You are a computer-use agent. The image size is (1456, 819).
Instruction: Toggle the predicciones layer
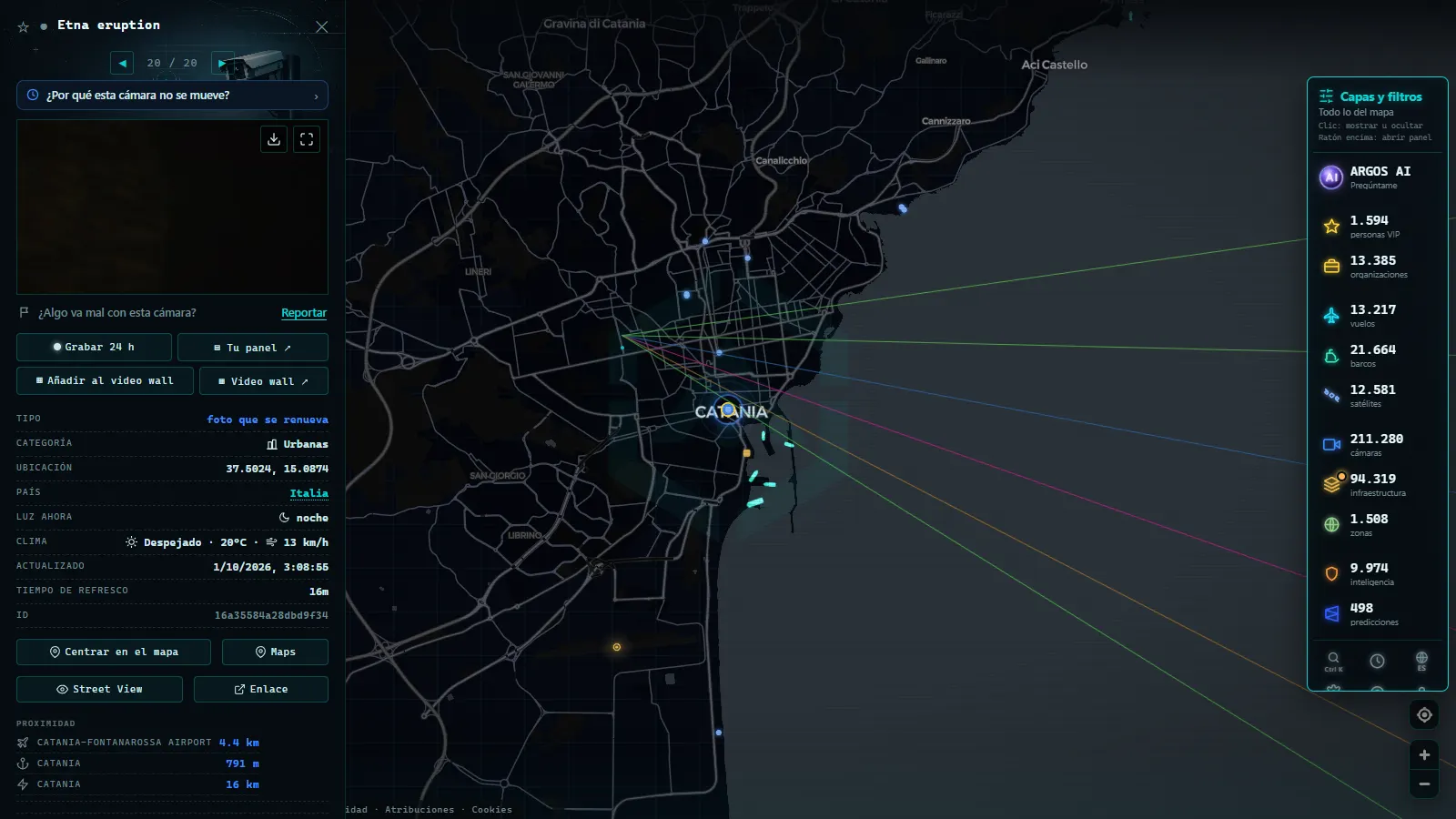coord(1378,614)
